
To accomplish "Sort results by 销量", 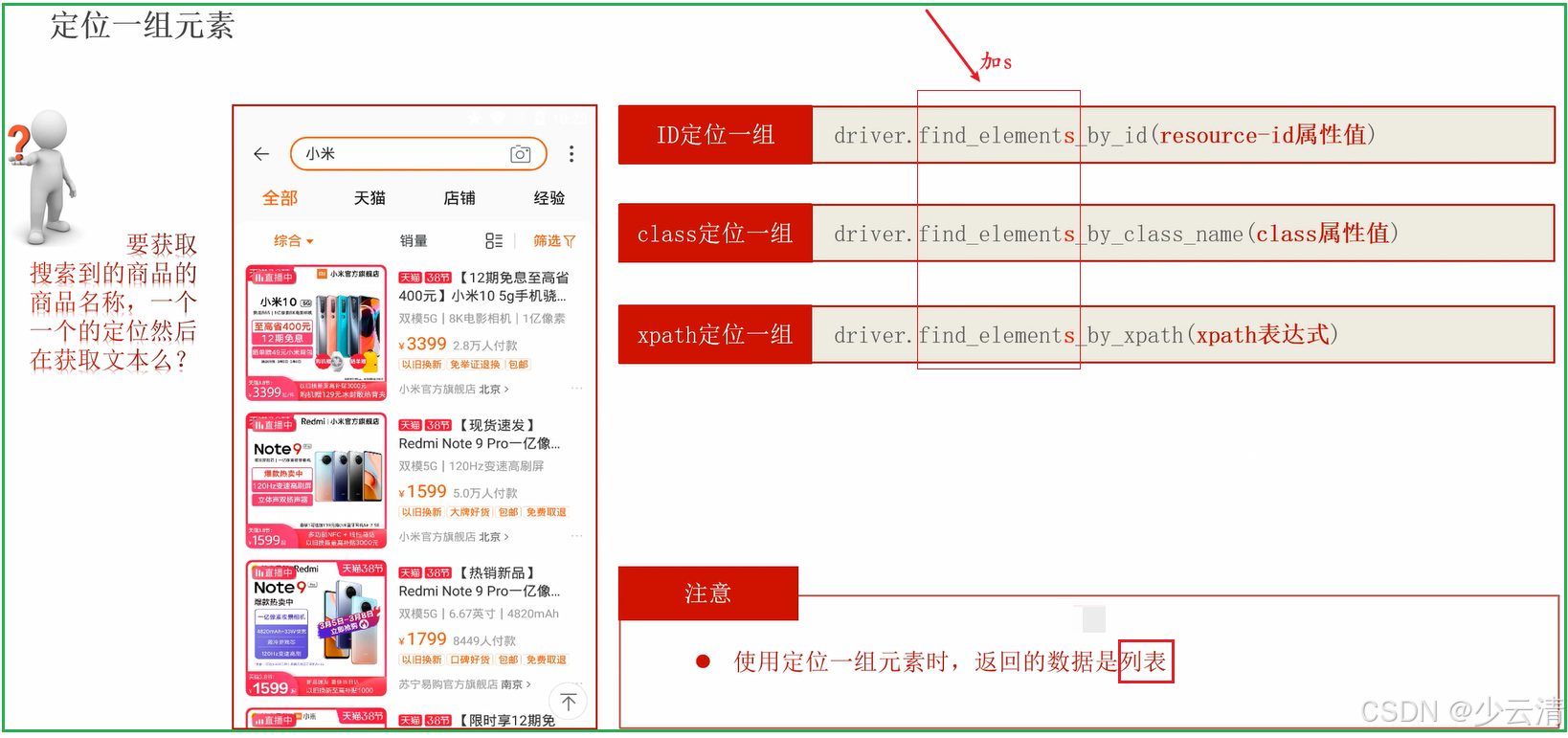I will point(414,241).
